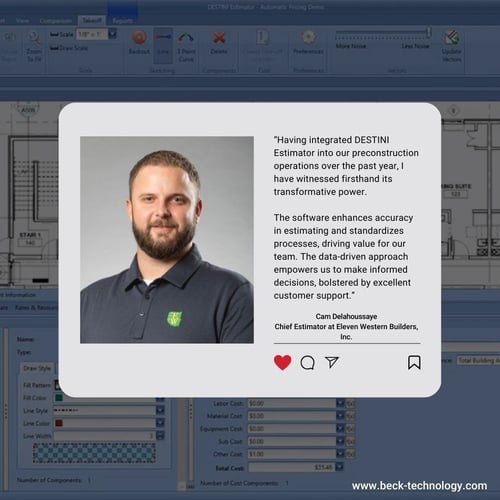This screenshot has height=500, width=500.
Task: Click the Update Vectors icon
Action: click(x=452, y=38)
